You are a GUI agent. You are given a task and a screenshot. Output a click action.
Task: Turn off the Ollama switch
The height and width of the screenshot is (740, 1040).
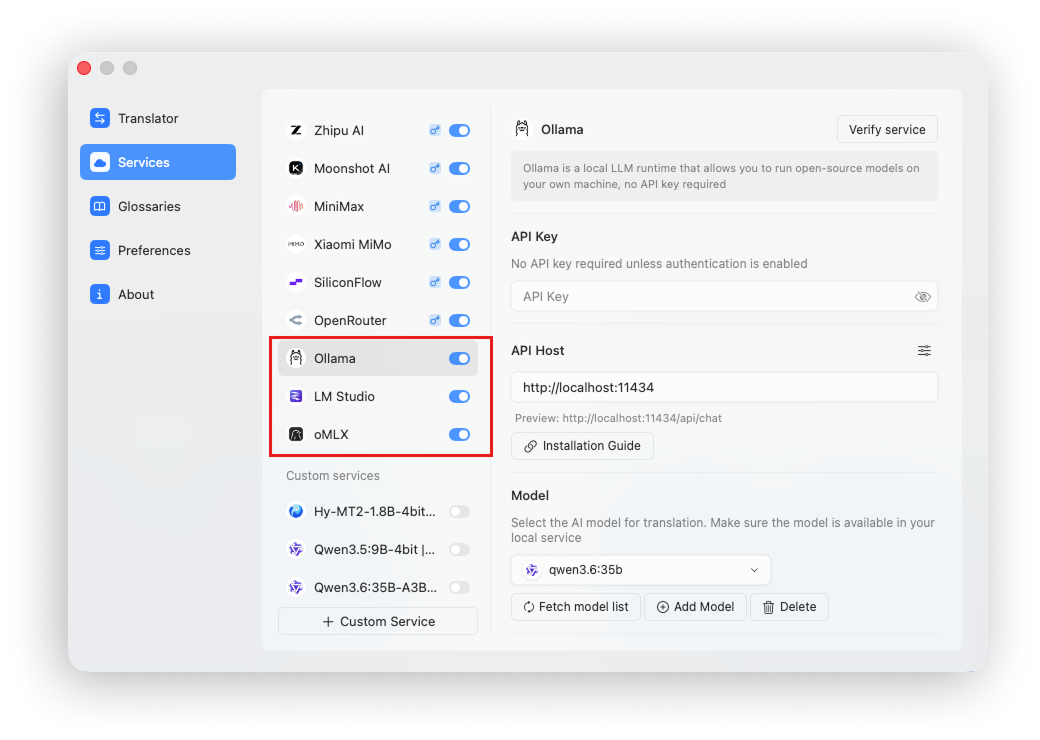[x=459, y=359]
